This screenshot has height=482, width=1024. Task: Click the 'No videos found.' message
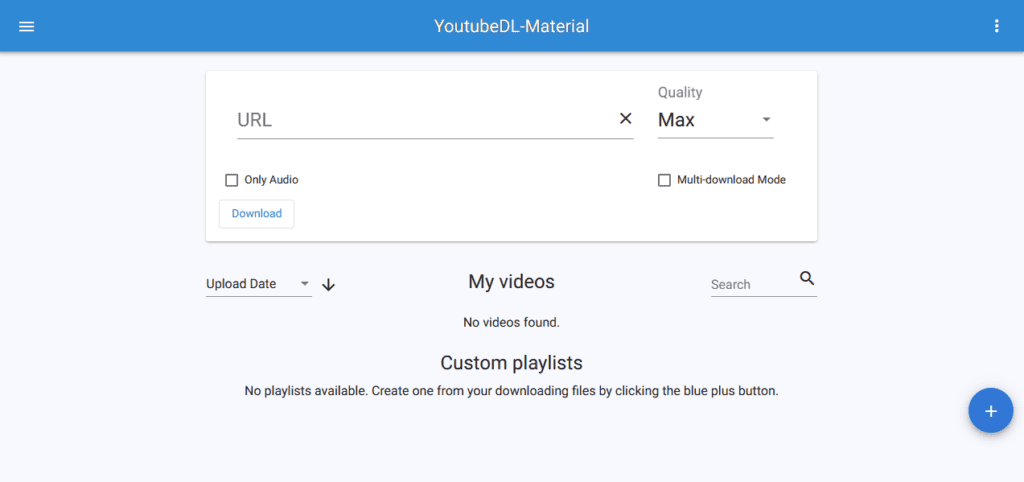click(x=511, y=322)
